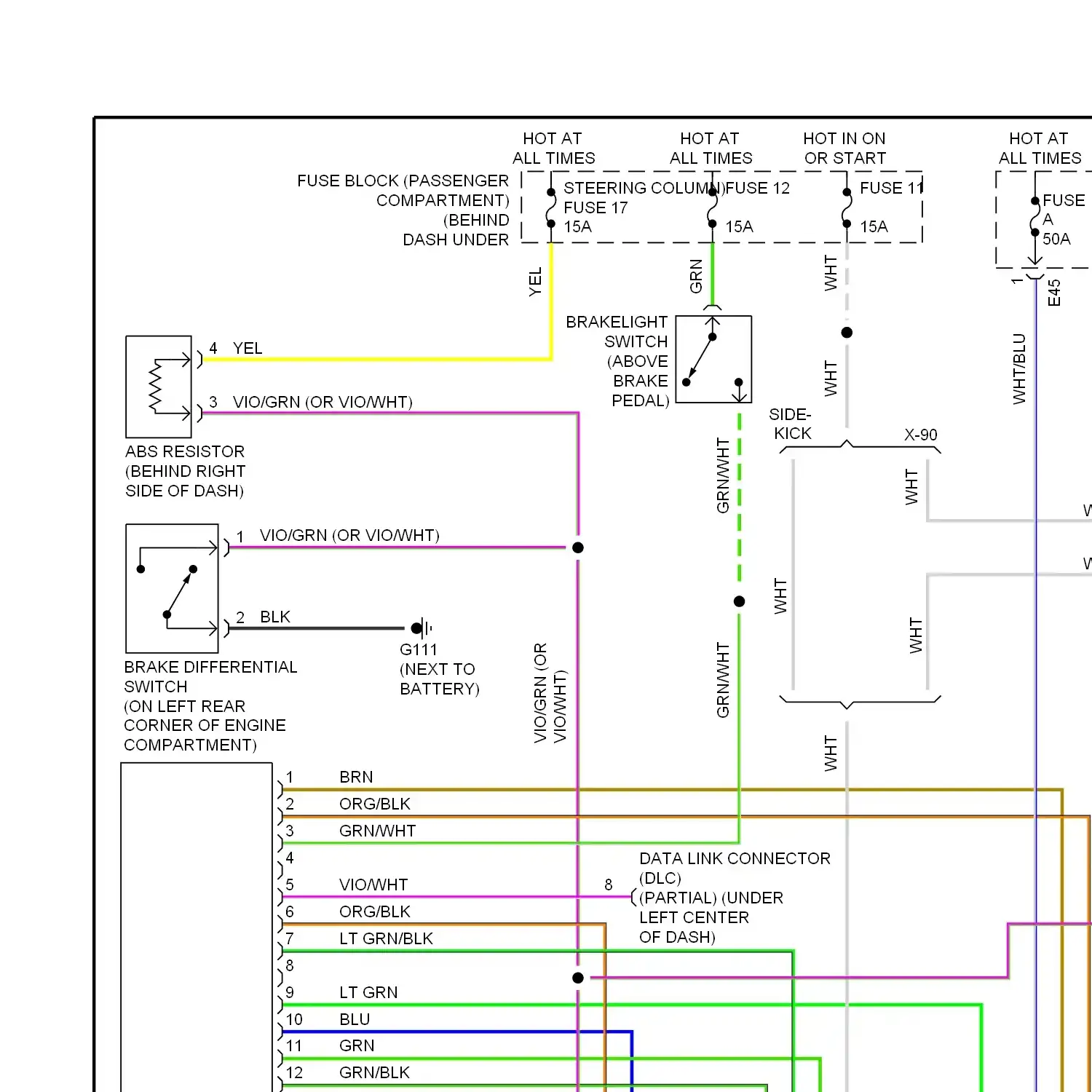
Task: Click the brake differential switch symbol box
Action: point(172,588)
